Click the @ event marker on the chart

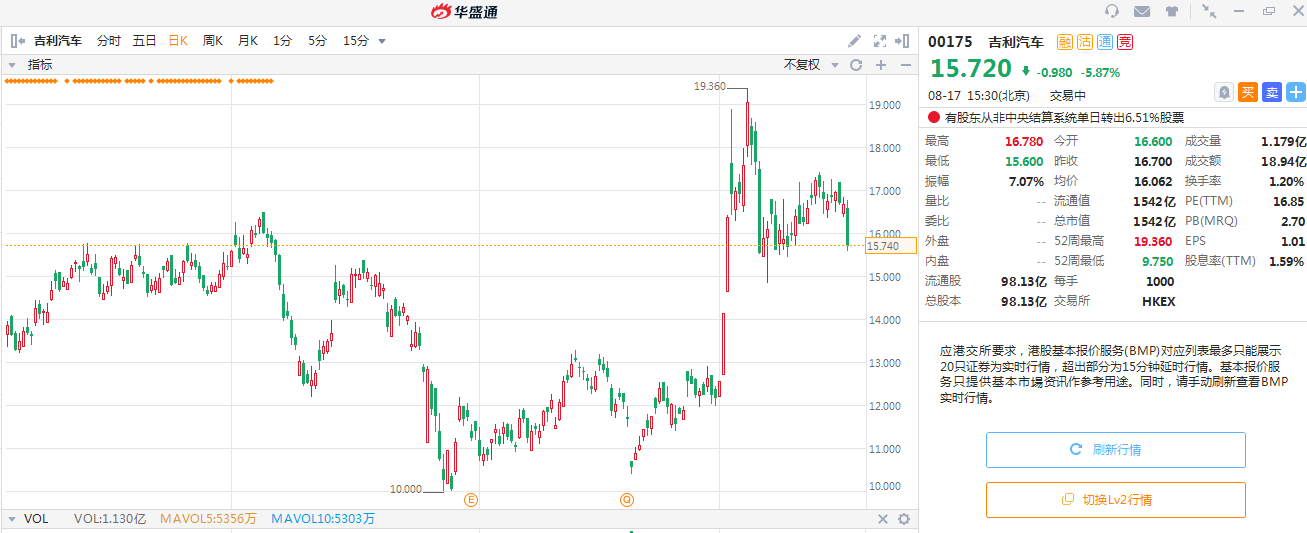click(627, 499)
